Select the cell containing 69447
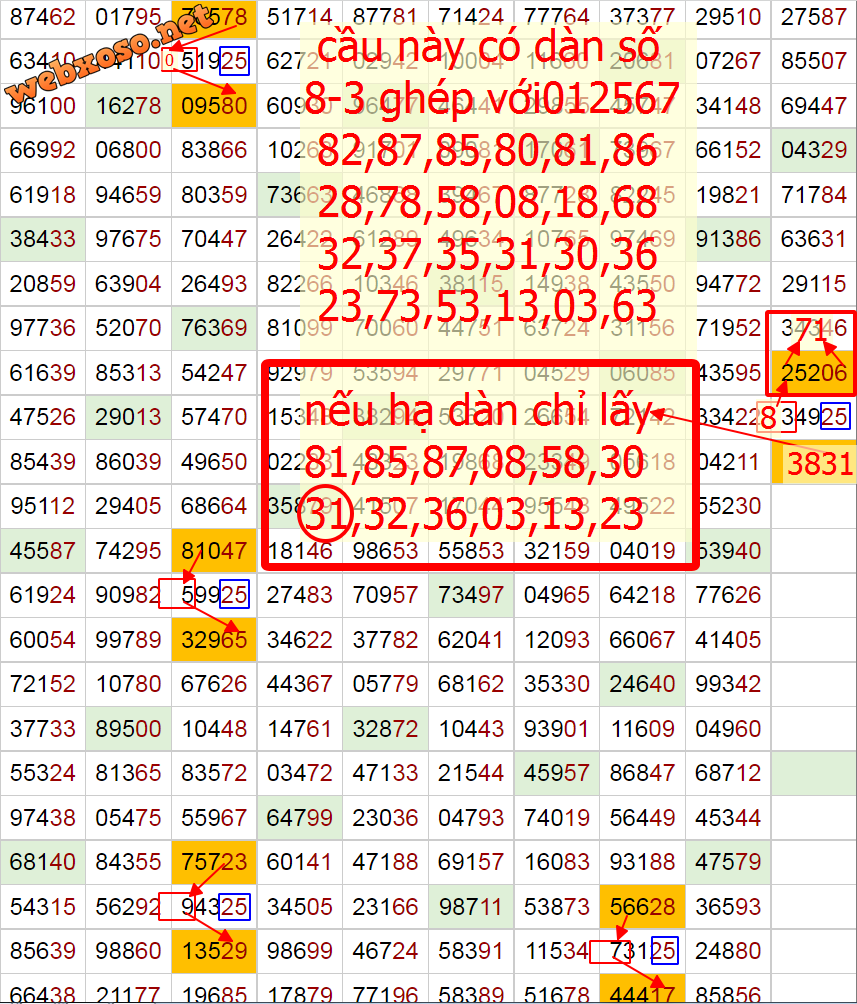The image size is (857, 1004). click(813, 106)
